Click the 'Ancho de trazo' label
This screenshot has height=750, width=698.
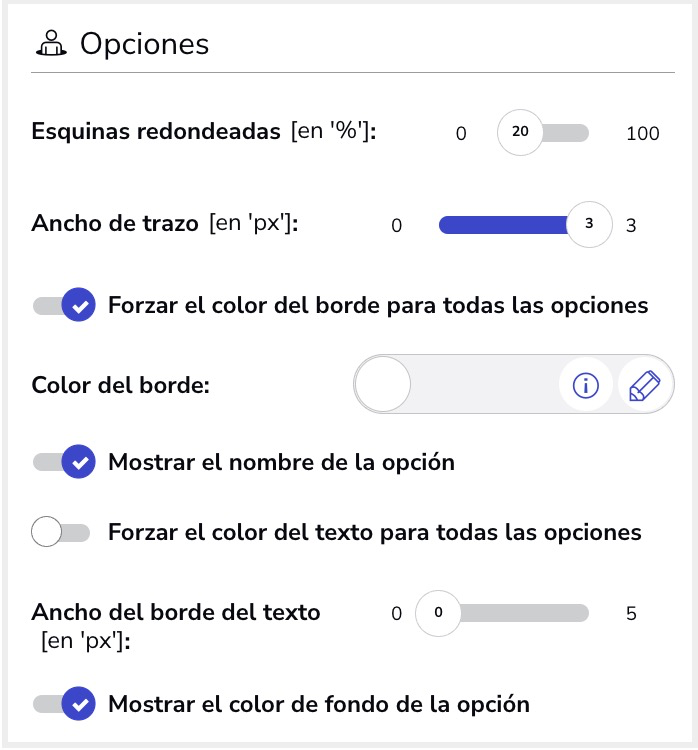[115, 224]
